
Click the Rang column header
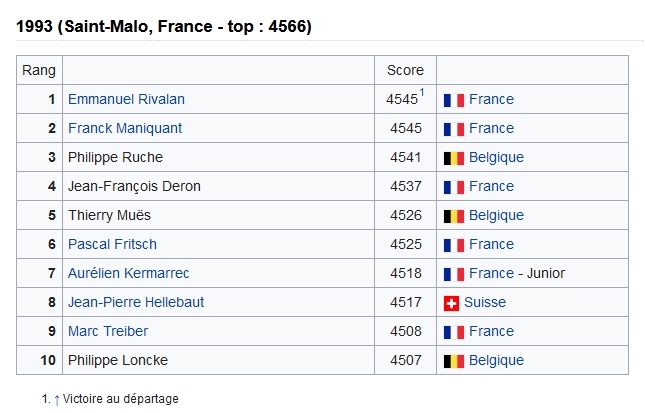[39, 71]
